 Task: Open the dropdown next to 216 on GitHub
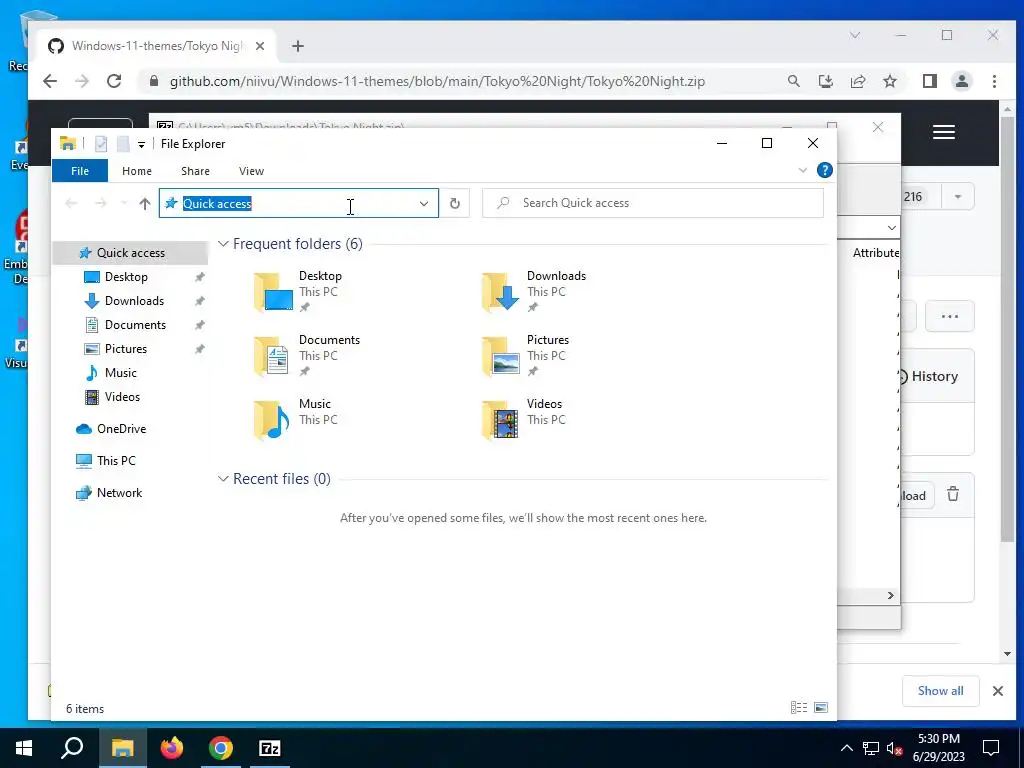pos(958,197)
